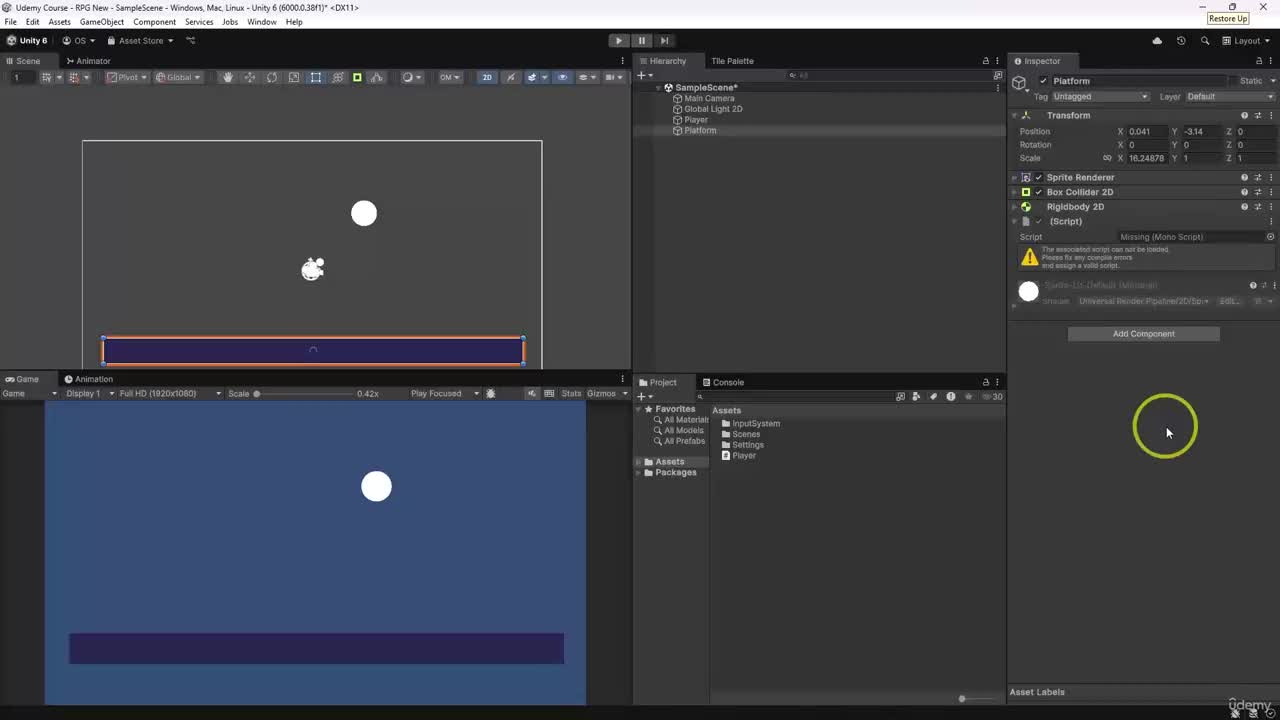Open Transform component help icon
This screenshot has height=720, width=1280.
1244,116
